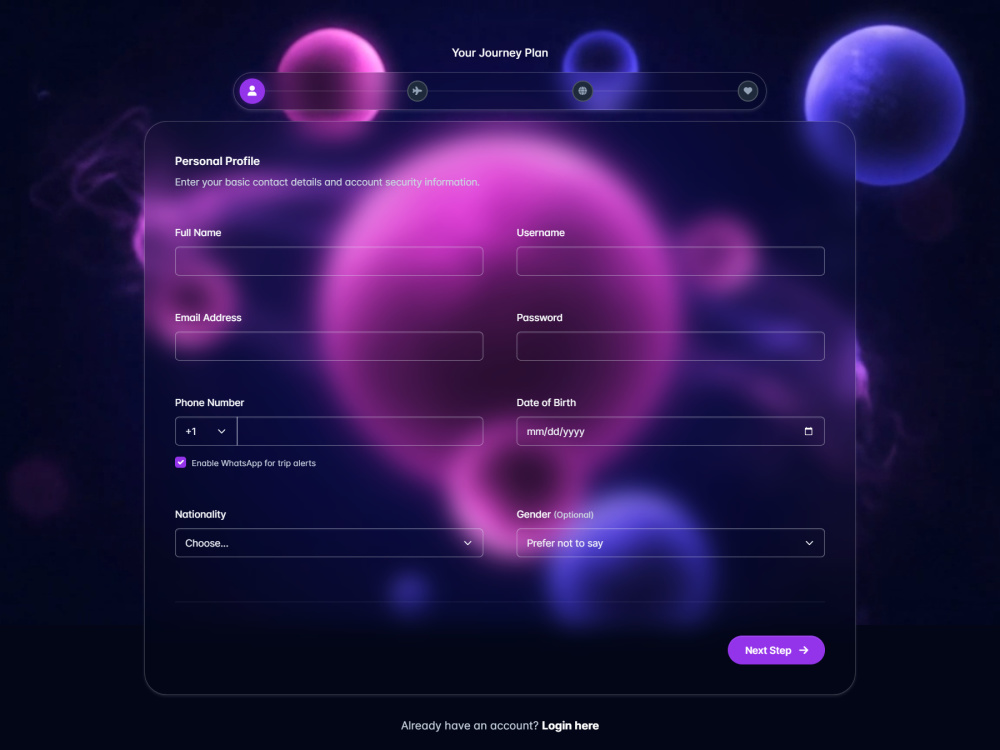Viewport: 1000px width, 750px height.
Task: Click the Gender (Optional) label
Action: coord(555,515)
